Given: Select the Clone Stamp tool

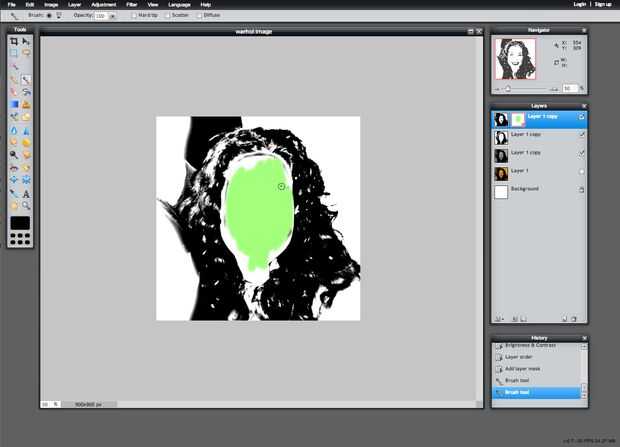Looking at the screenshot, I should tap(26, 104).
